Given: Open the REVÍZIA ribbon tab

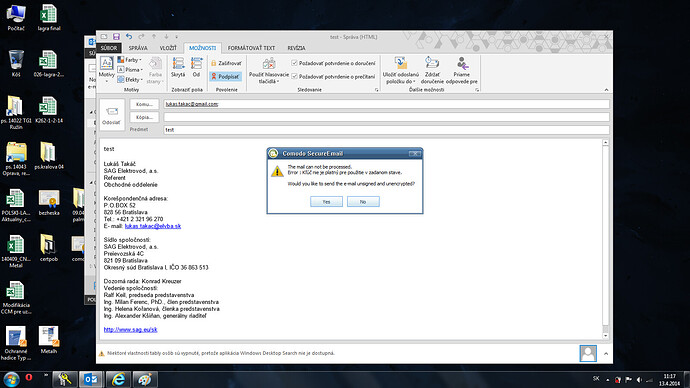Looking at the screenshot, I should click(296, 48).
